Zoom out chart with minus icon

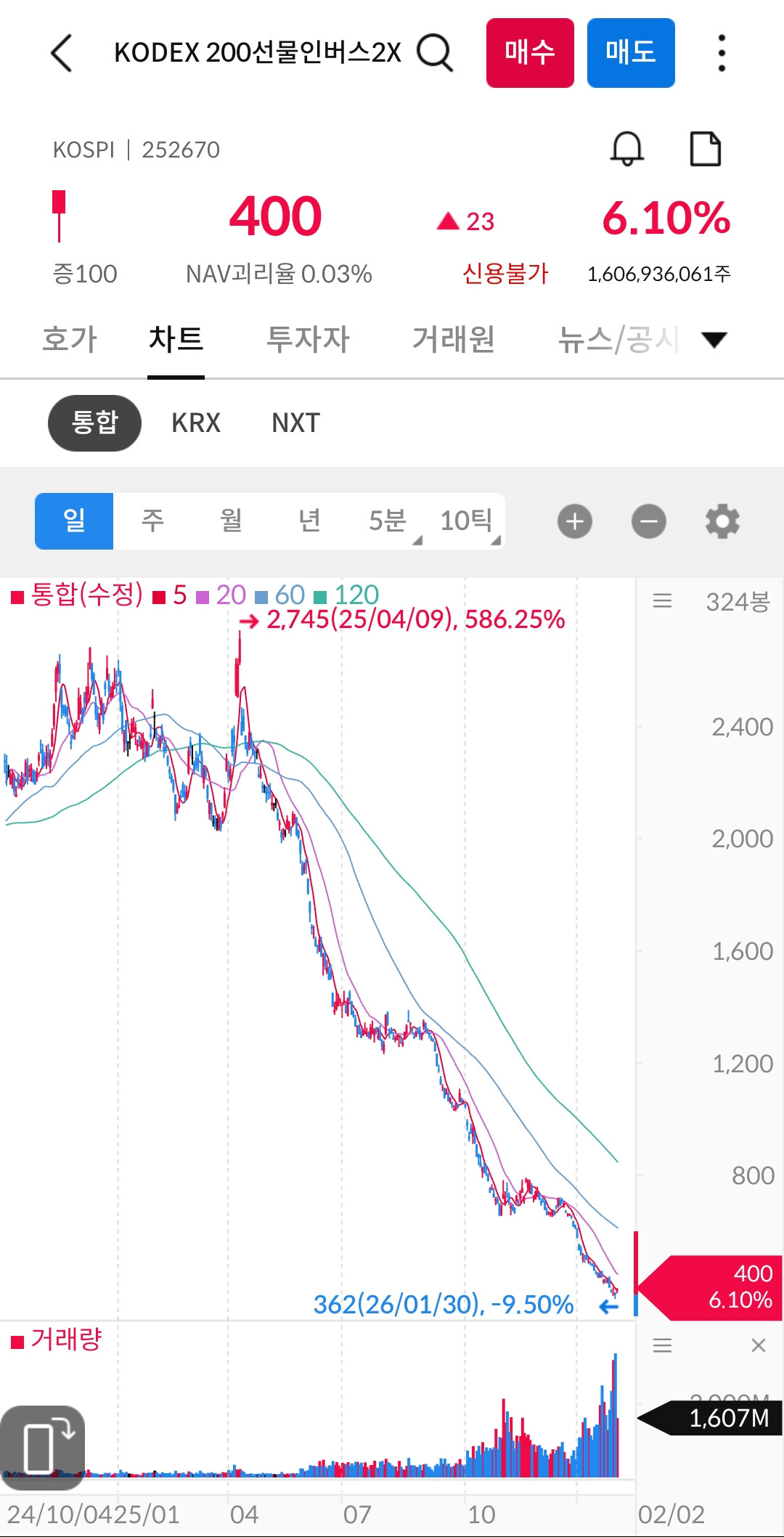point(649,521)
